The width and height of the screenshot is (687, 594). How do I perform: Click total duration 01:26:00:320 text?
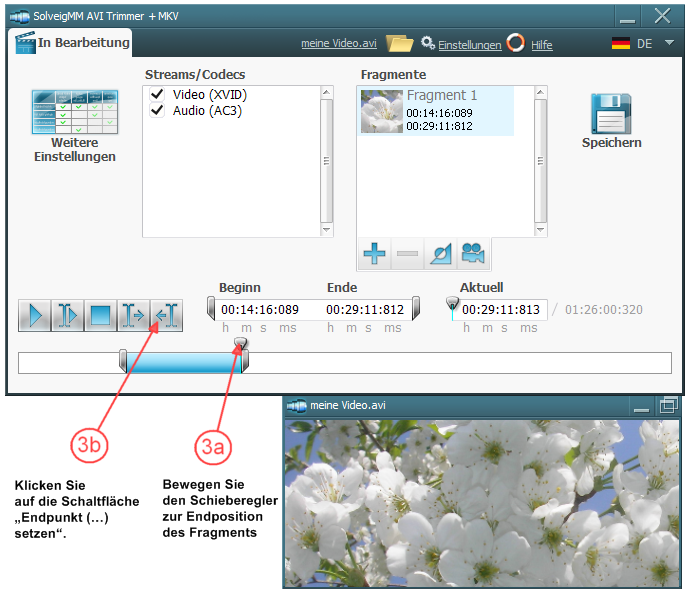[x=603, y=310]
